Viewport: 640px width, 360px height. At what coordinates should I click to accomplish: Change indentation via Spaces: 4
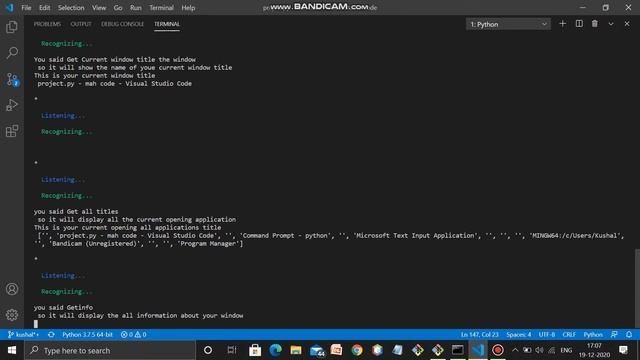519,334
